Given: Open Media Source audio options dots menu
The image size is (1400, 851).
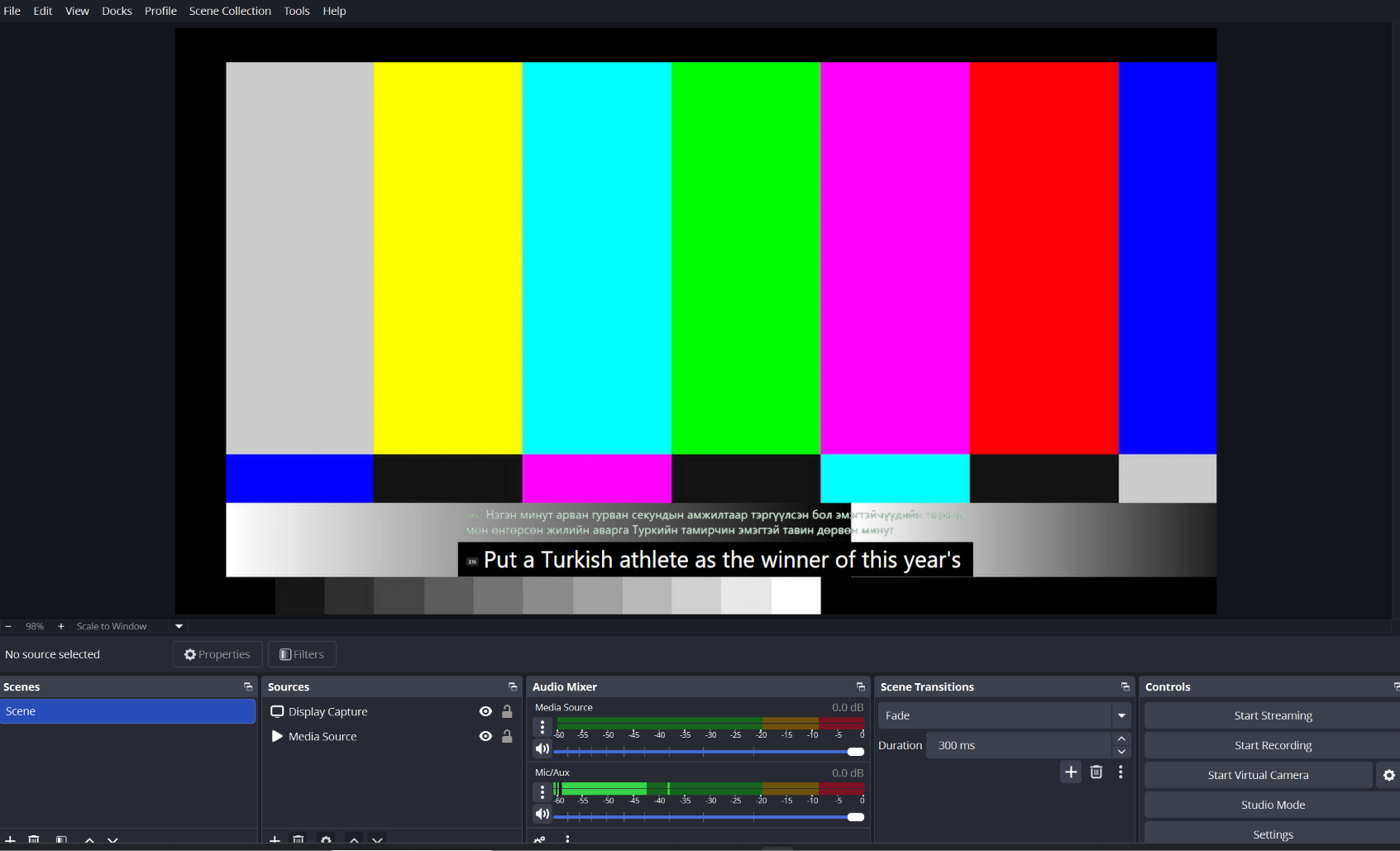Looking at the screenshot, I should click(x=542, y=727).
